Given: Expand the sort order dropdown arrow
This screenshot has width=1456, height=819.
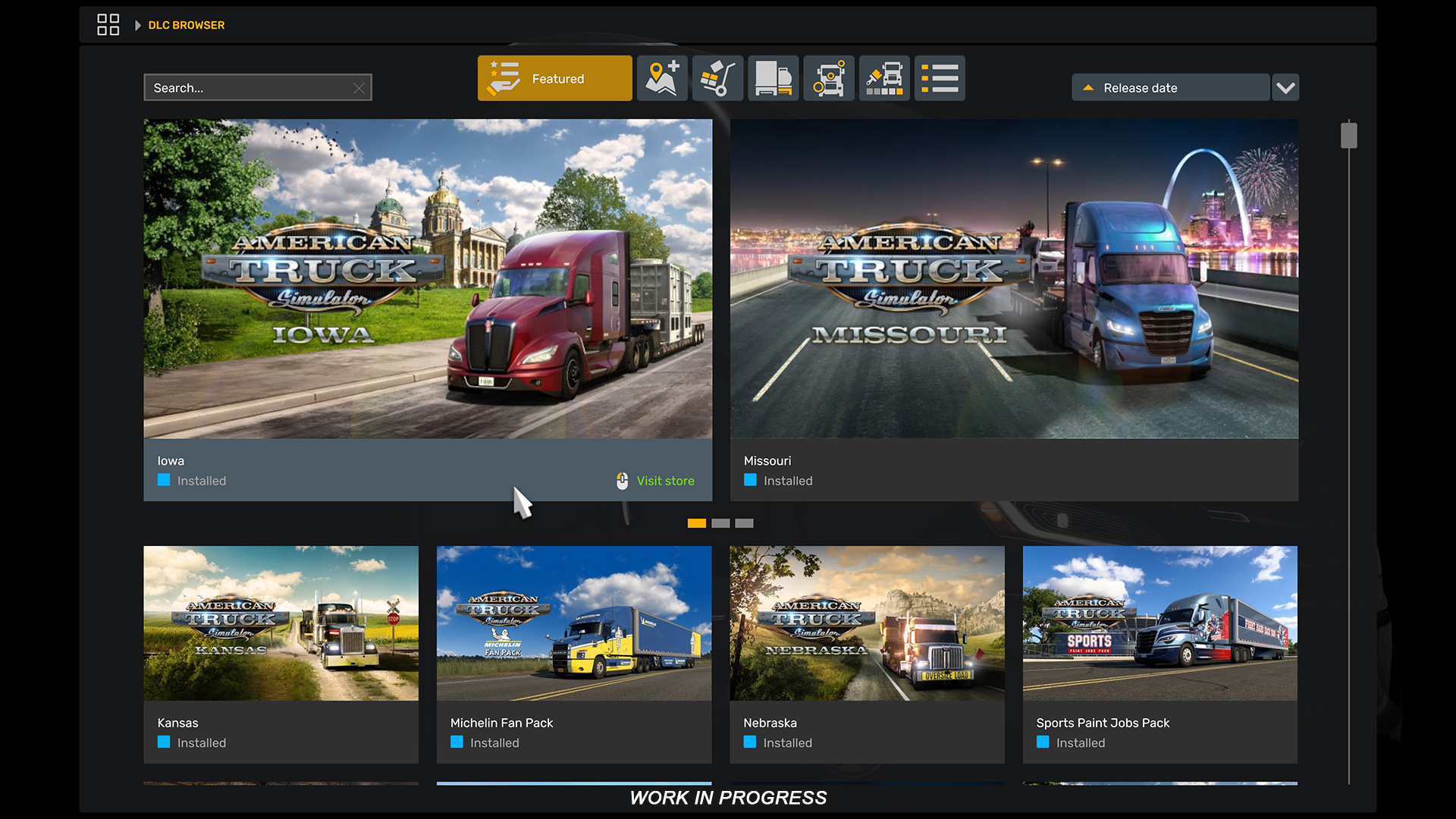Looking at the screenshot, I should (1285, 88).
